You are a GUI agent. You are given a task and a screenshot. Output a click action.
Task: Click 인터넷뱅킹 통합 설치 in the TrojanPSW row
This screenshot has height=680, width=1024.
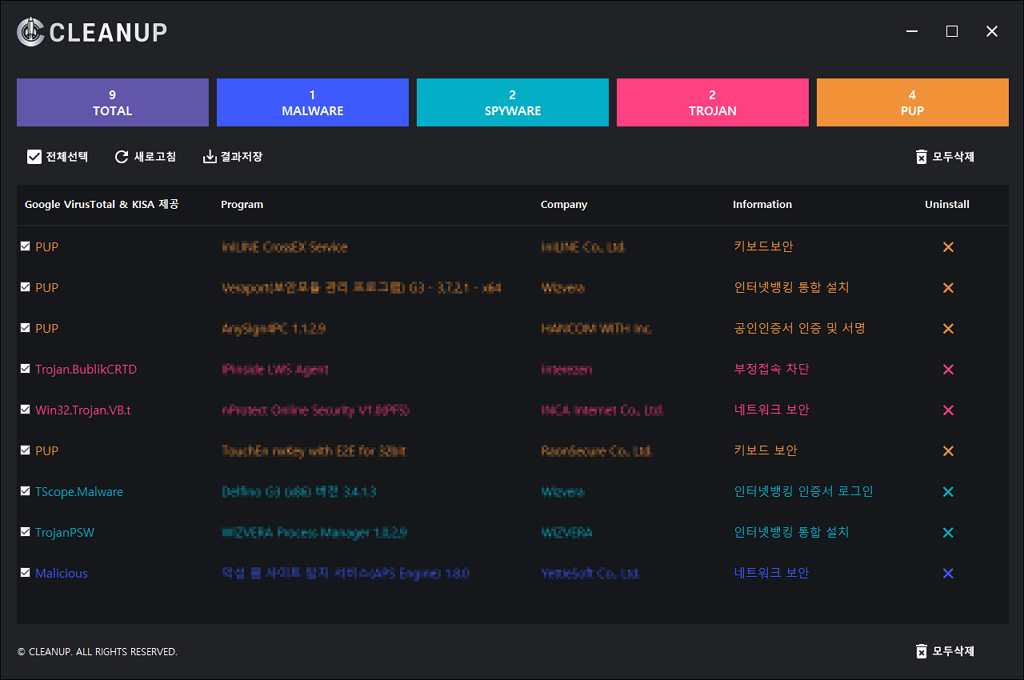[792, 532]
